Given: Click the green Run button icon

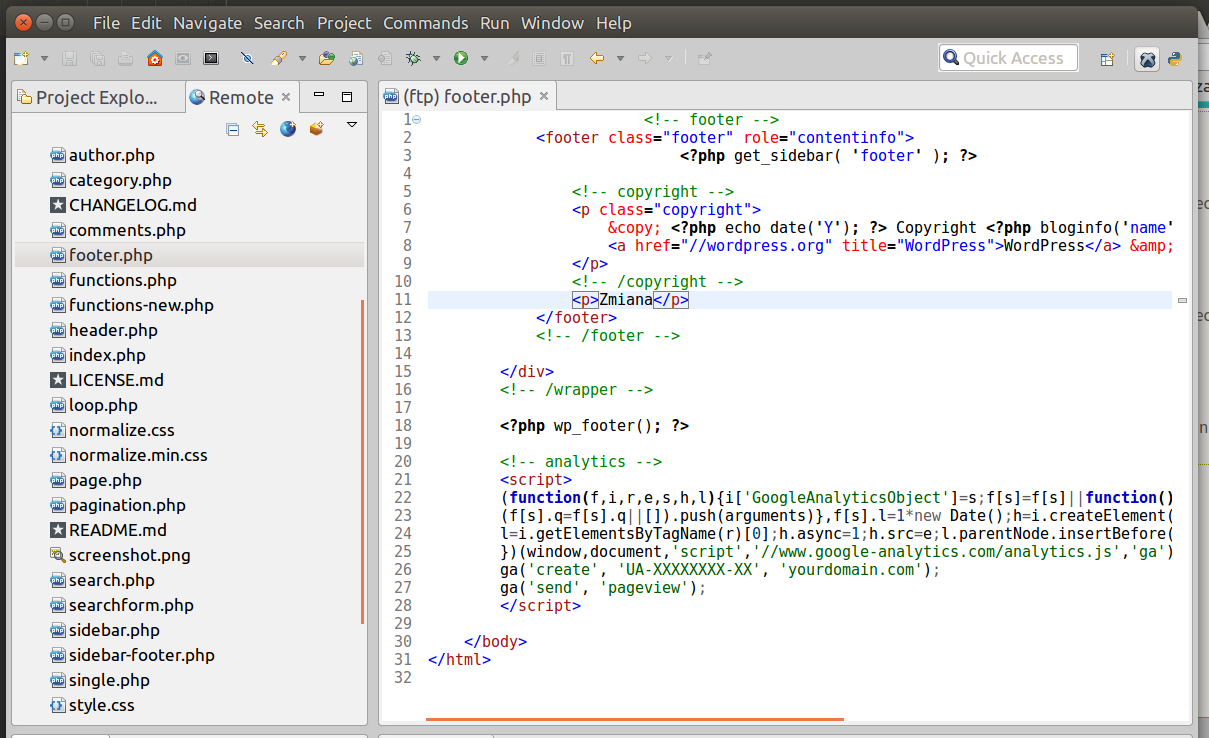Looking at the screenshot, I should coord(461,59).
